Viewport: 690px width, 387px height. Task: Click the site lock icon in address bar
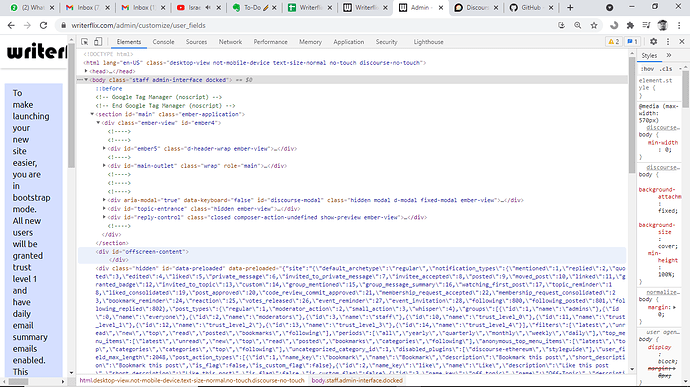pos(63,26)
